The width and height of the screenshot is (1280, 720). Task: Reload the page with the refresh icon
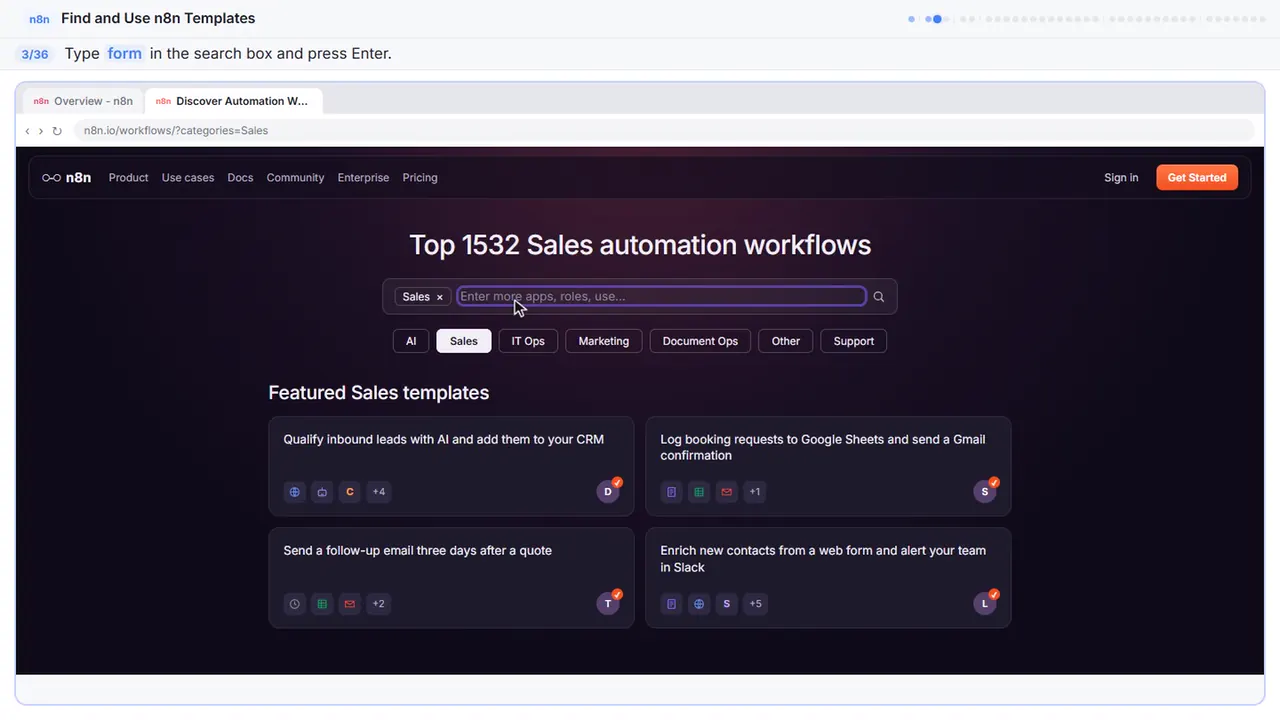pyautogui.click(x=57, y=131)
